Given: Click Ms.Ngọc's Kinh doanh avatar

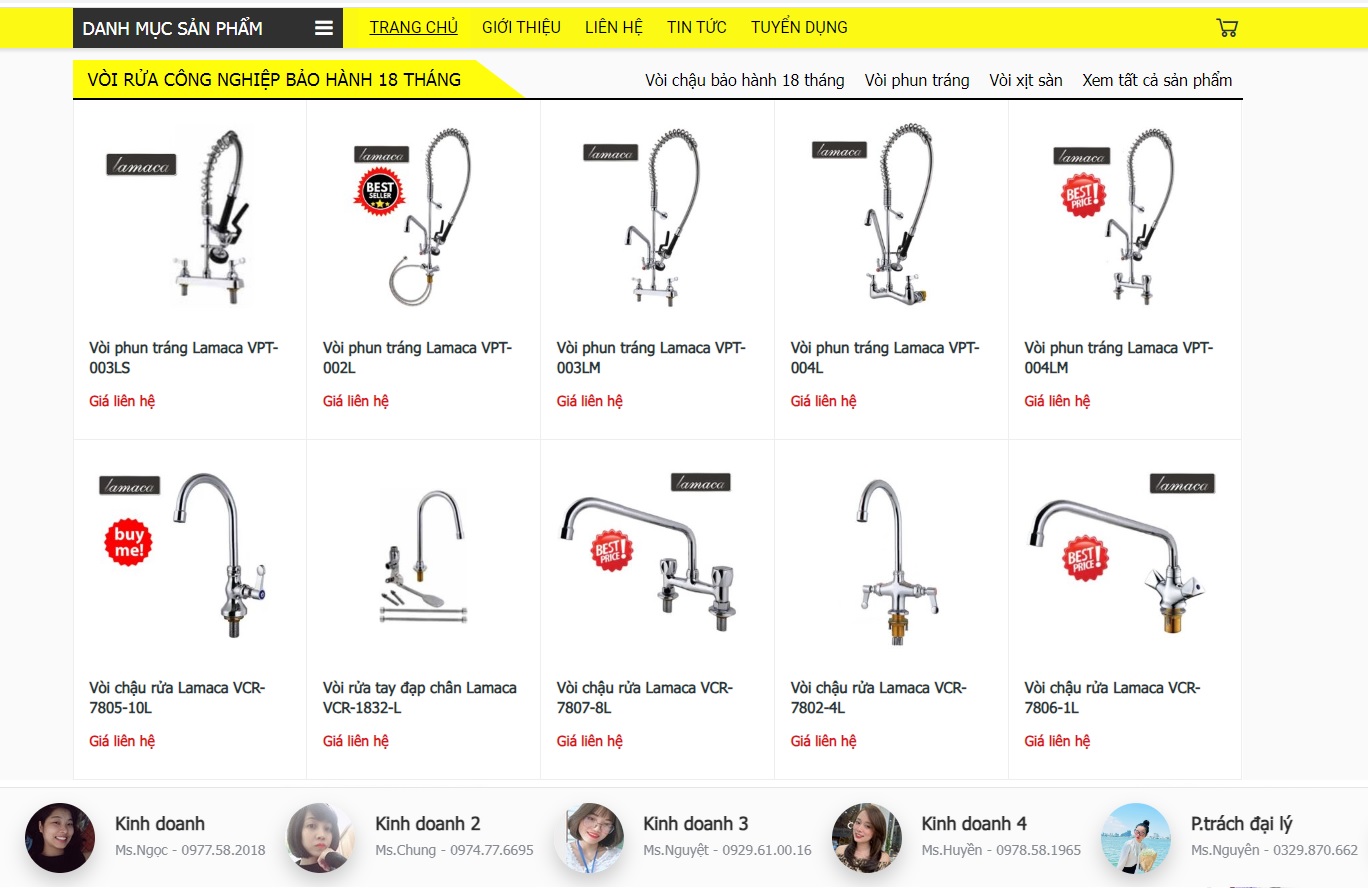Looking at the screenshot, I should [60, 837].
